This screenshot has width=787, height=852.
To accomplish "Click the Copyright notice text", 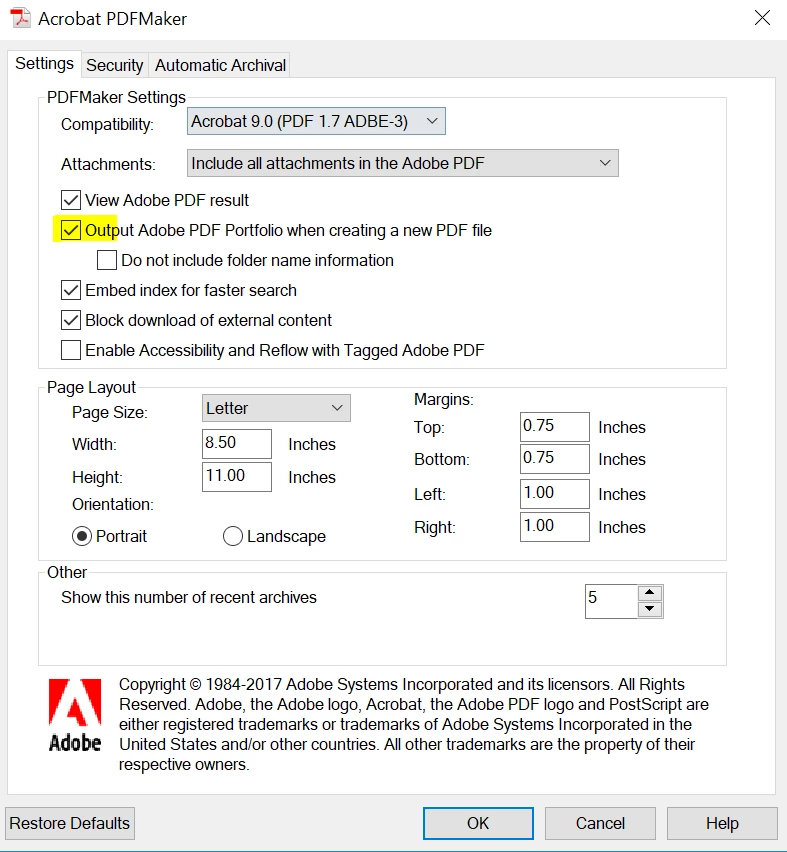I will [x=413, y=724].
